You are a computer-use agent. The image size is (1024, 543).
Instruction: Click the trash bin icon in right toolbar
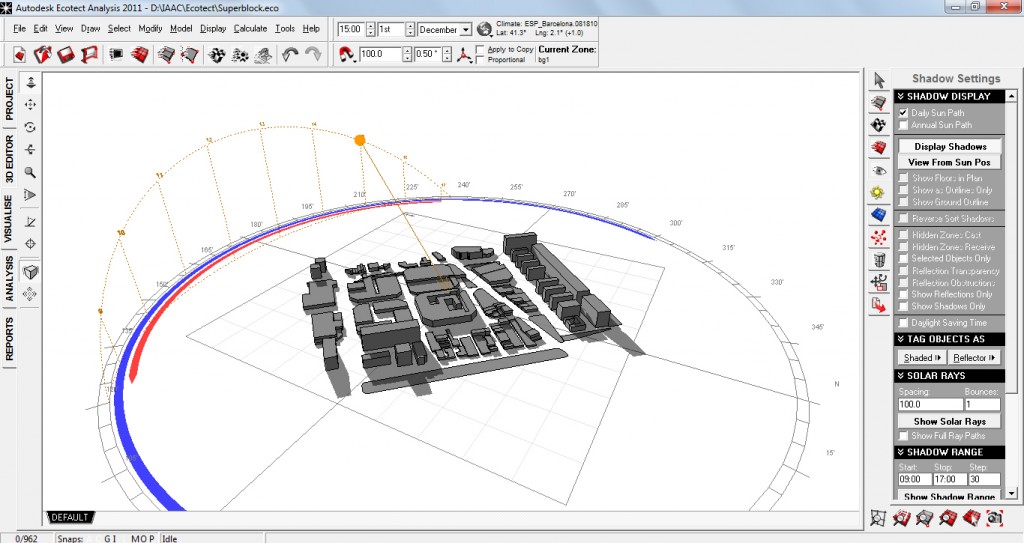tap(879, 261)
